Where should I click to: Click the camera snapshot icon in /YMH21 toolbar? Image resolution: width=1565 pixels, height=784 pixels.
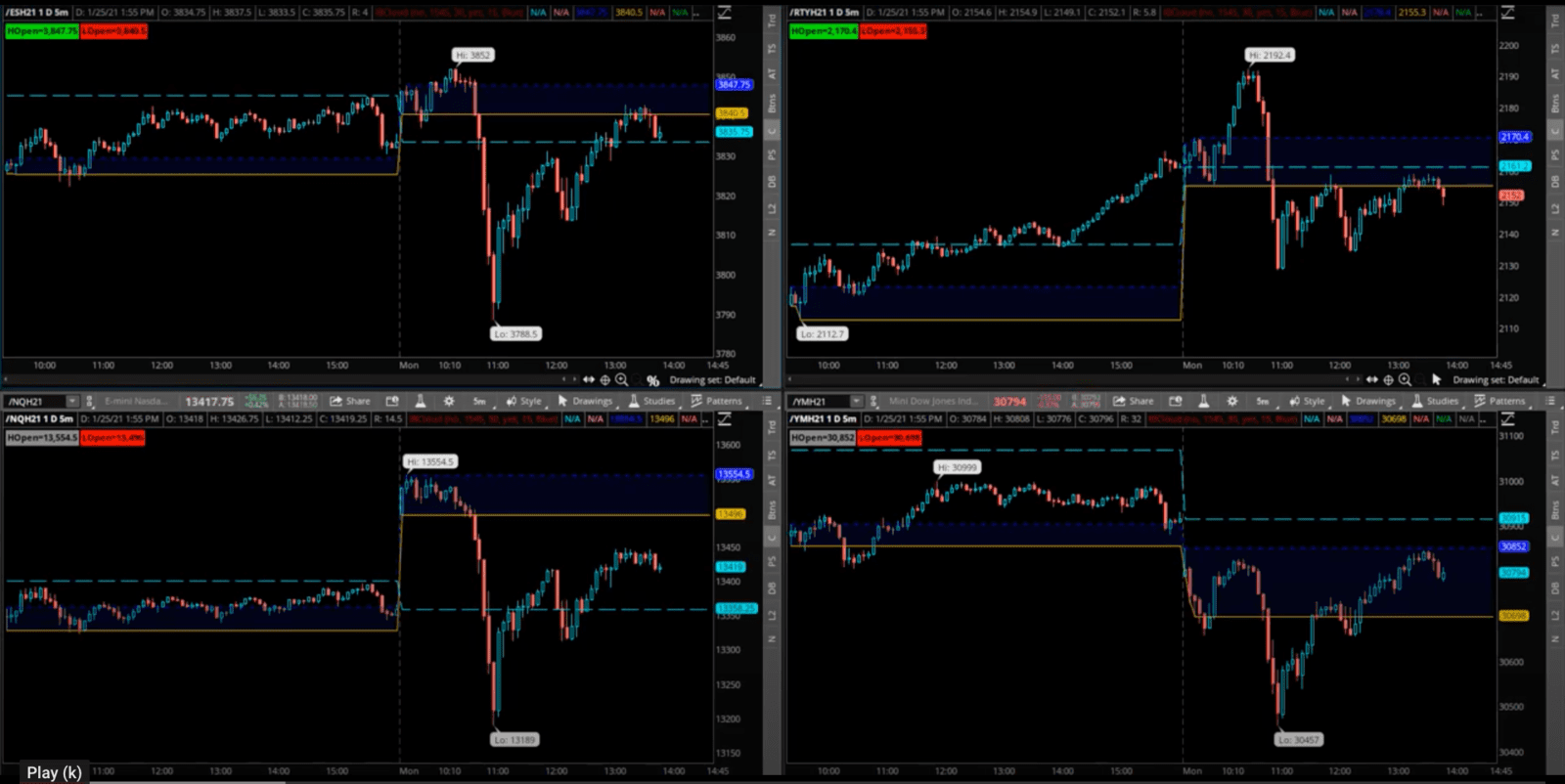pos(1176,401)
